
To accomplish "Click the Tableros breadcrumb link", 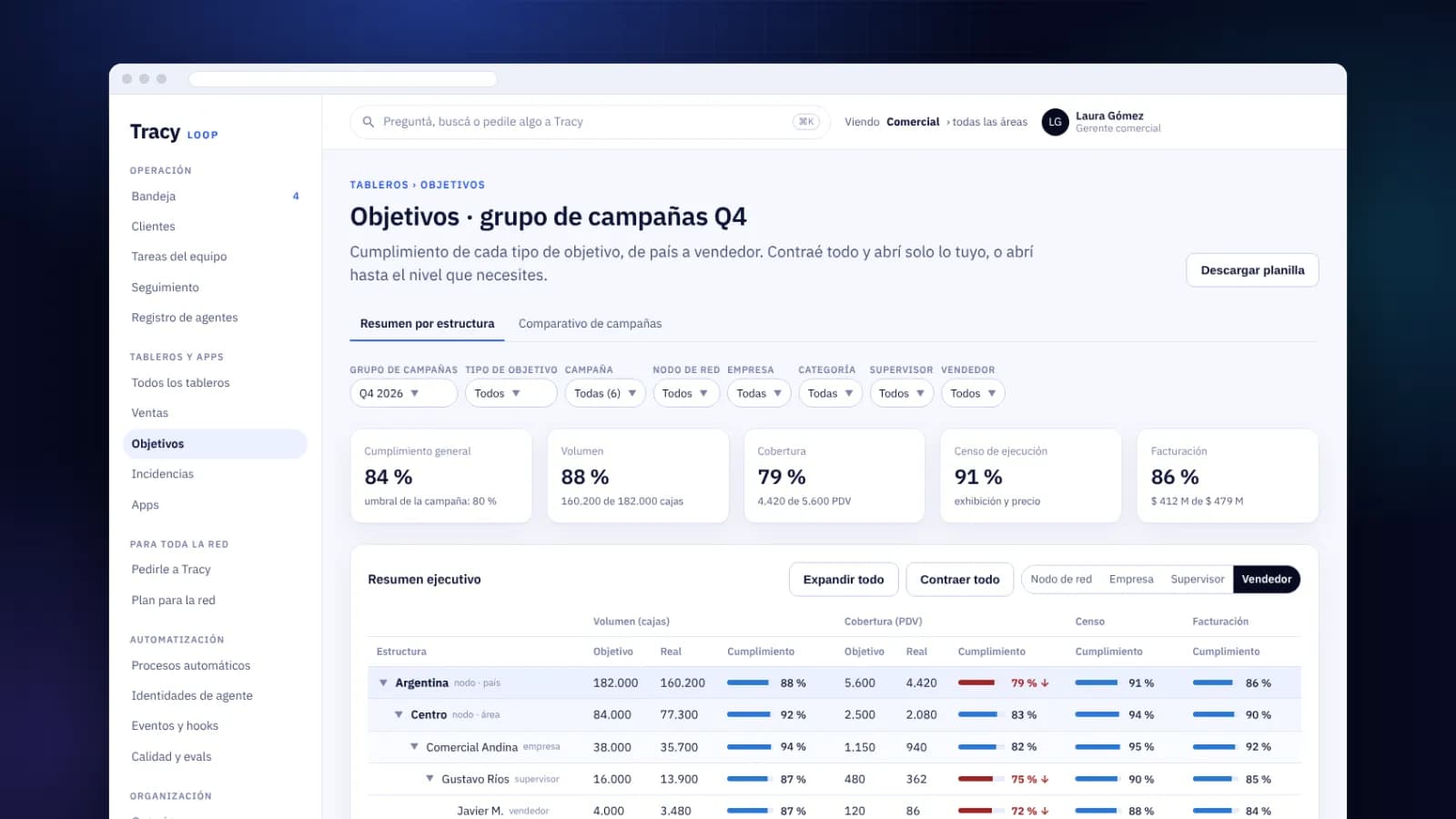I will point(379,185).
